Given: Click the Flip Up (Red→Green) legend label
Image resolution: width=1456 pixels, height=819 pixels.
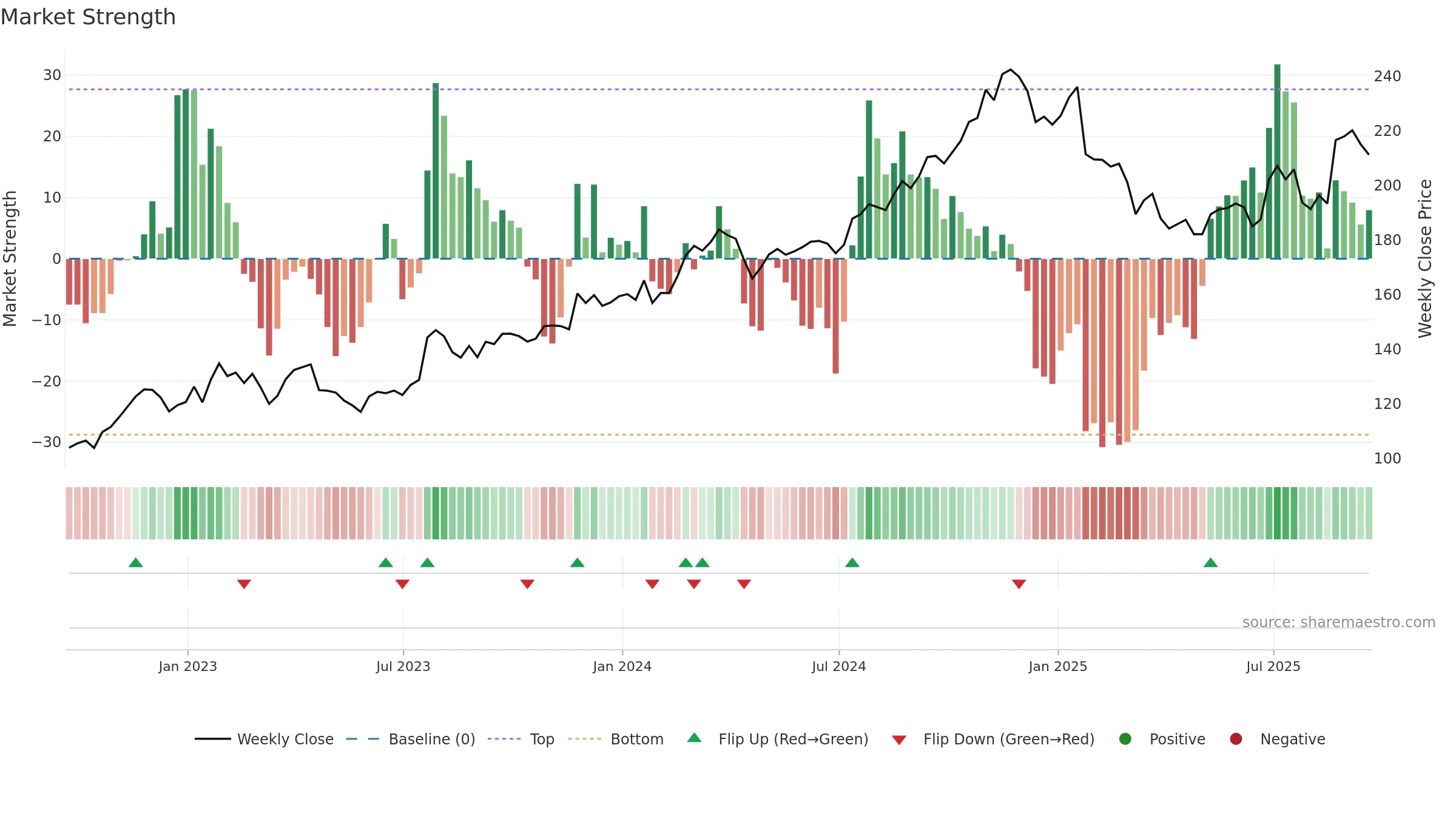Looking at the screenshot, I should point(794,739).
